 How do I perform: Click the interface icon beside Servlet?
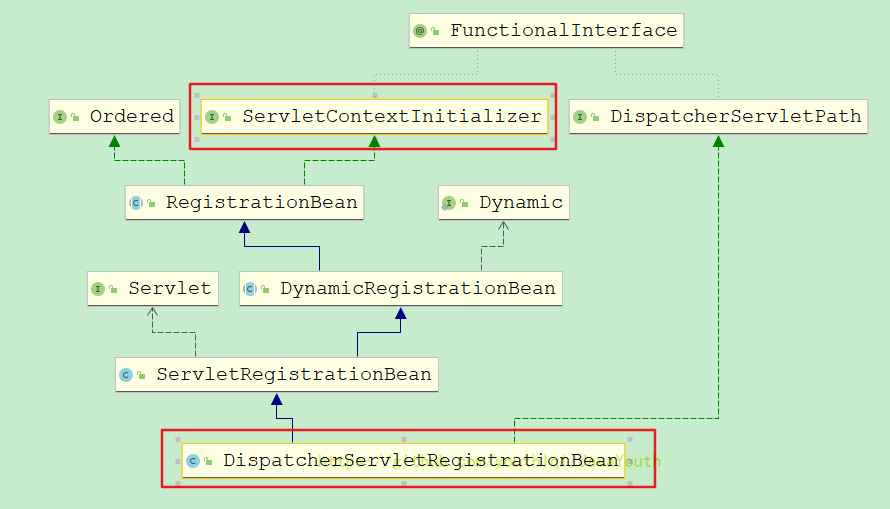[x=98, y=289]
